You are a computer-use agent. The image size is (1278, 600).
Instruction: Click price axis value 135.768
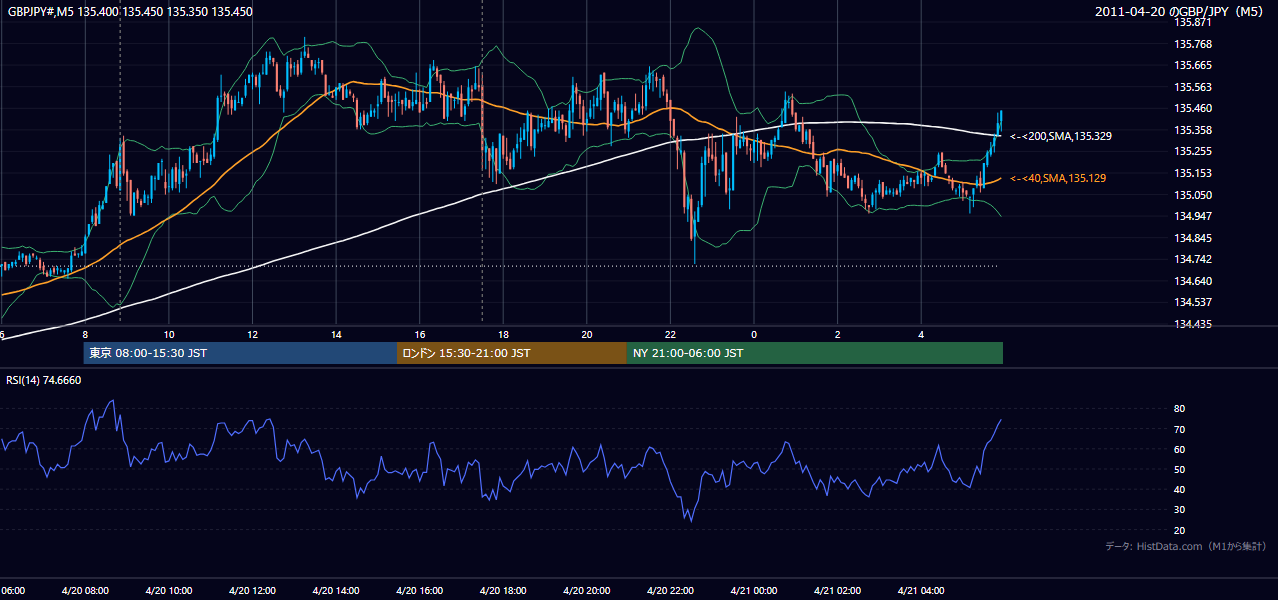point(1193,44)
